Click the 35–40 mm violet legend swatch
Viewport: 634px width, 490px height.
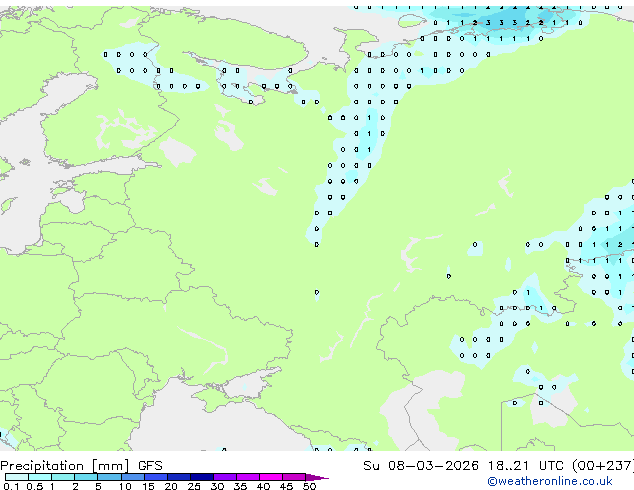tap(248, 477)
